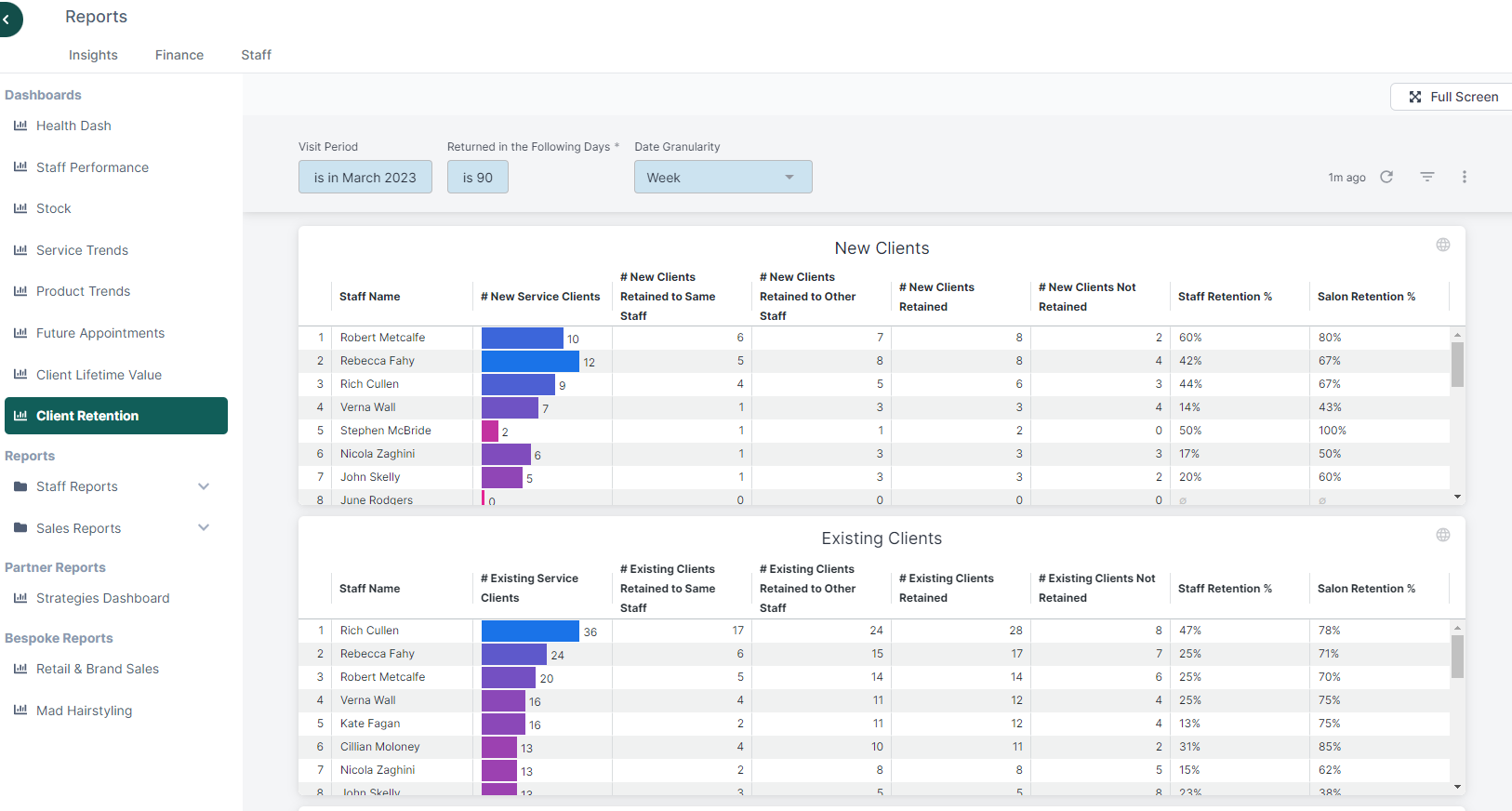The image size is (1512, 811).
Task: Open the Mad Hairstyling report
Action: pyautogui.click(x=84, y=711)
